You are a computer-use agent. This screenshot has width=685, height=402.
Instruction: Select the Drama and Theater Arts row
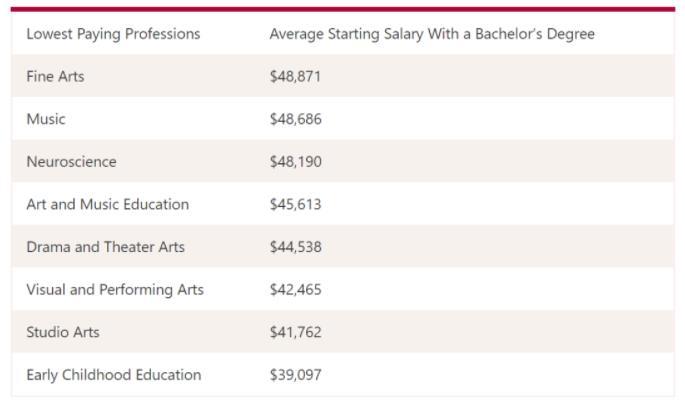(343, 247)
